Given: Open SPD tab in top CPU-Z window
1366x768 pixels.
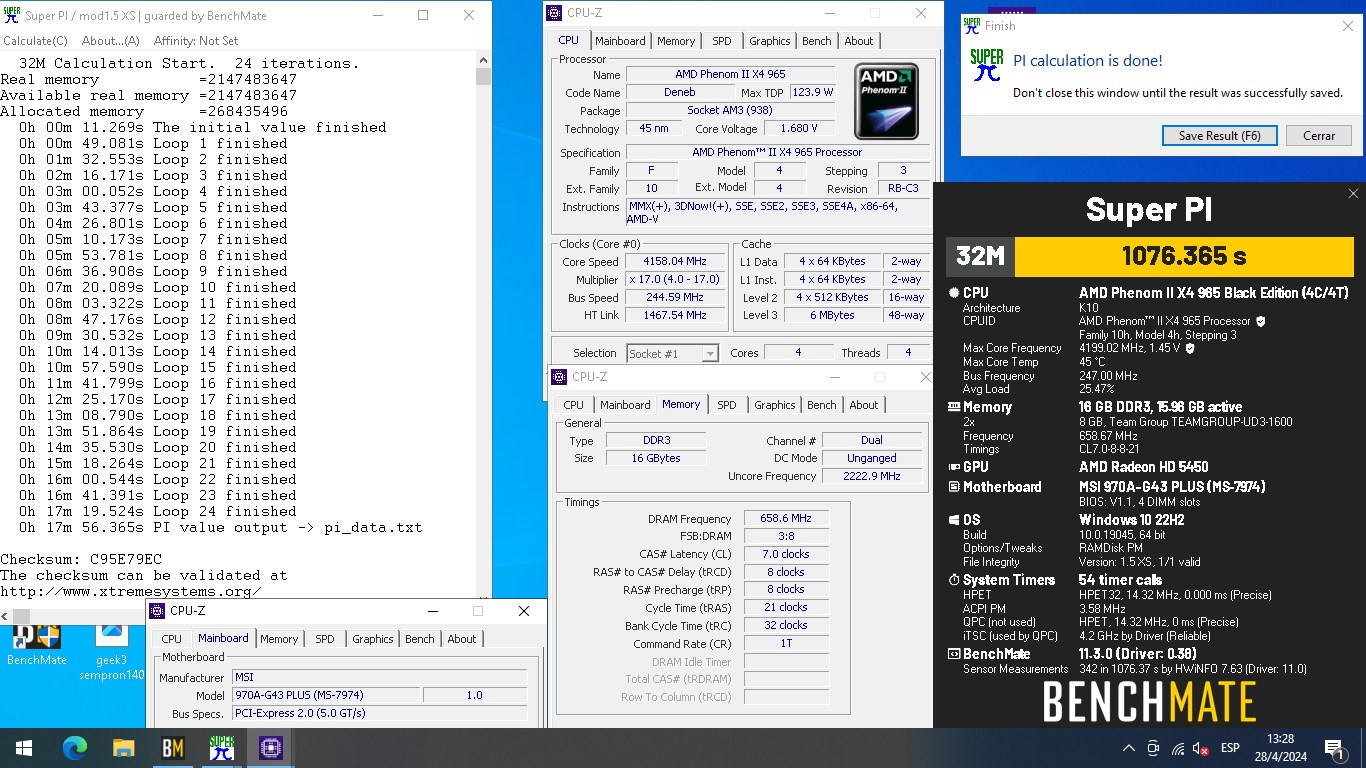Looking at the screenshot, I should click(722, 41).
